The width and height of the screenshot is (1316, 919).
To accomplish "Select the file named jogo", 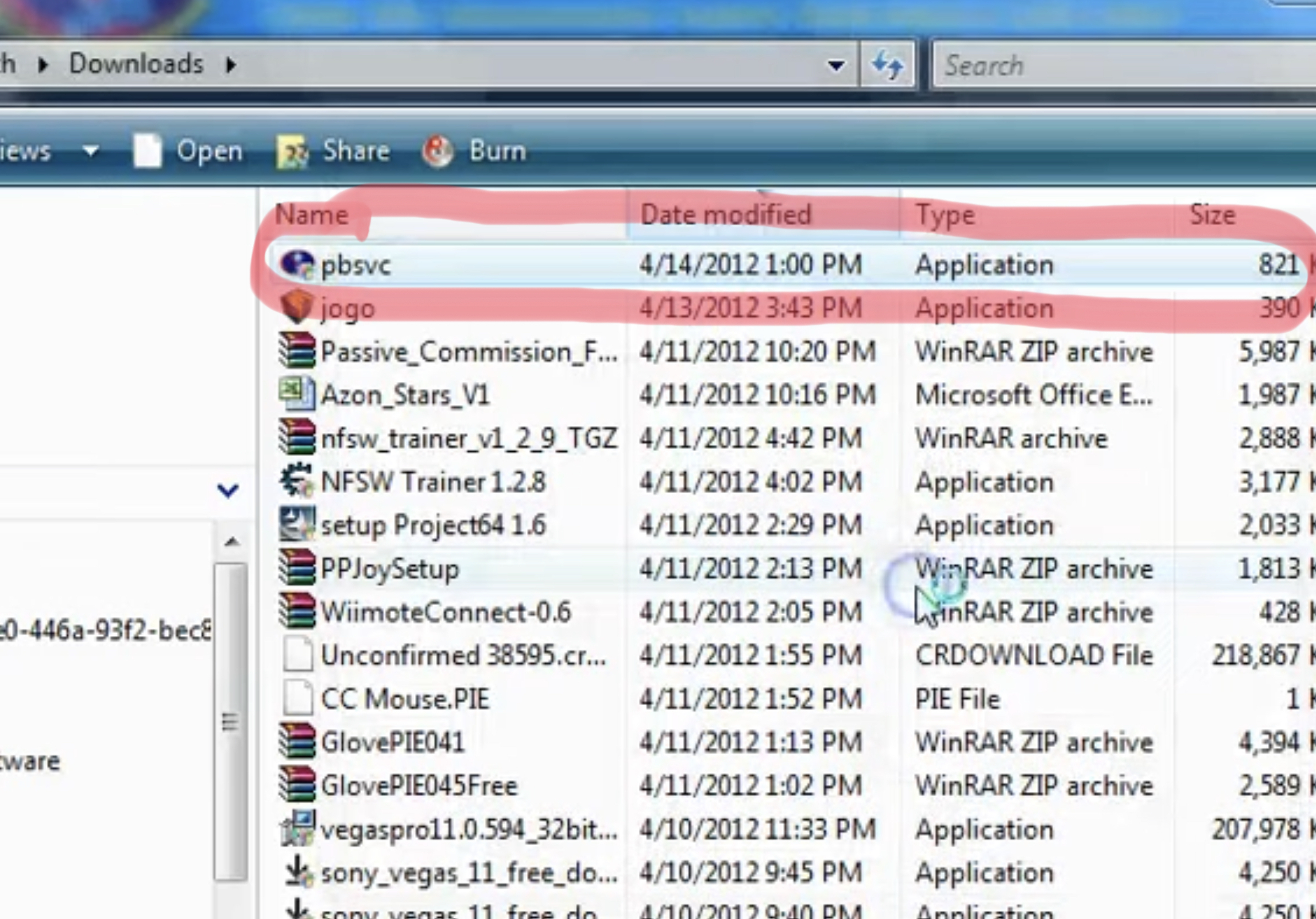I will [x=348, y=310].
